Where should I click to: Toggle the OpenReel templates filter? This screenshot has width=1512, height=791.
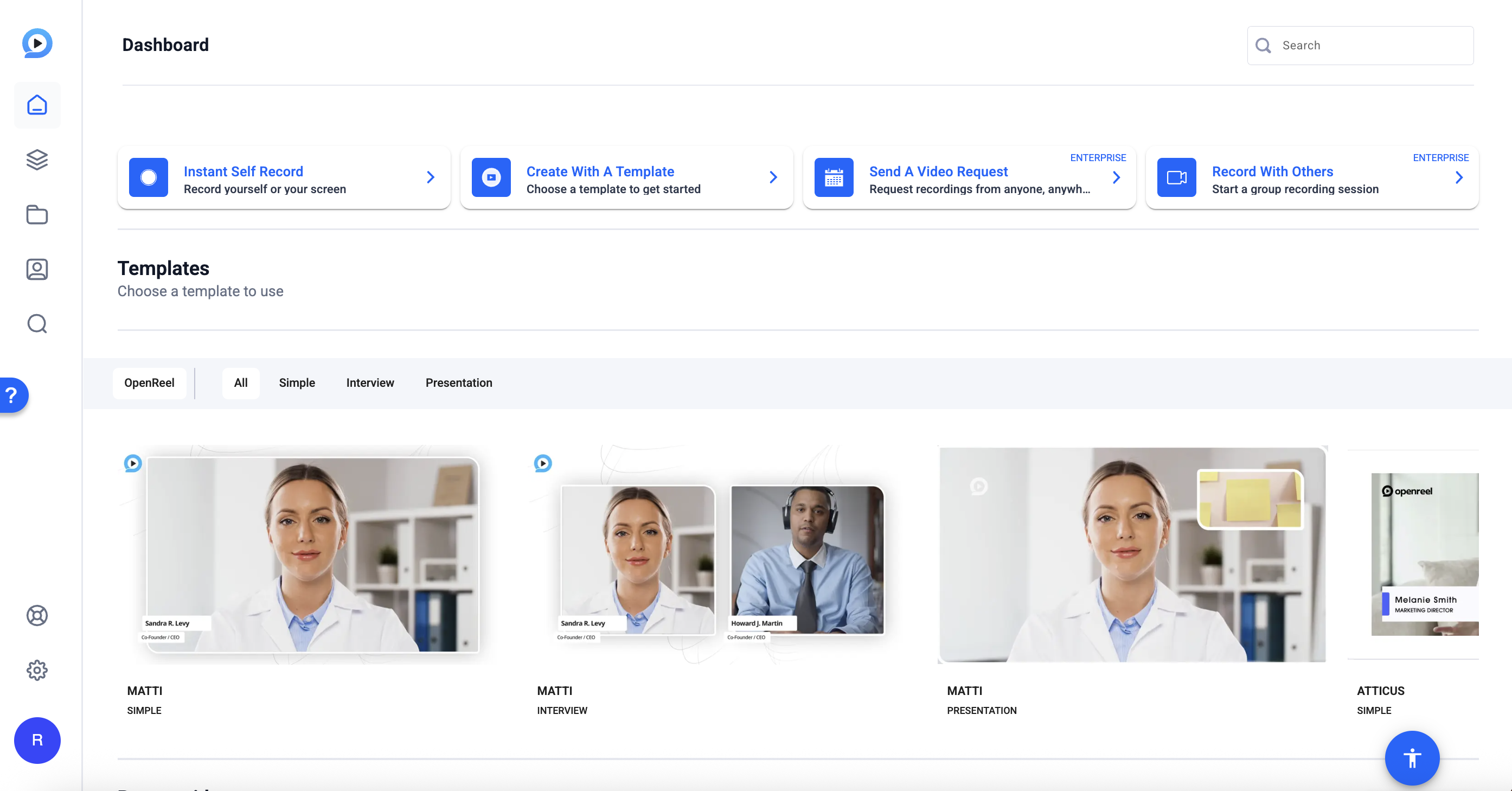[150, 383]
